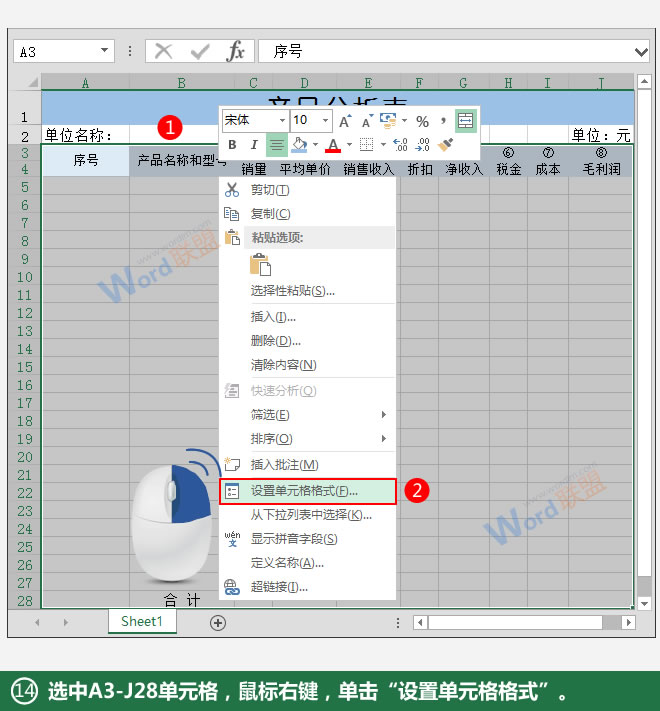660x711 pixels.
Task: Choose 插入(I)... from context menu
Action: 307,317
